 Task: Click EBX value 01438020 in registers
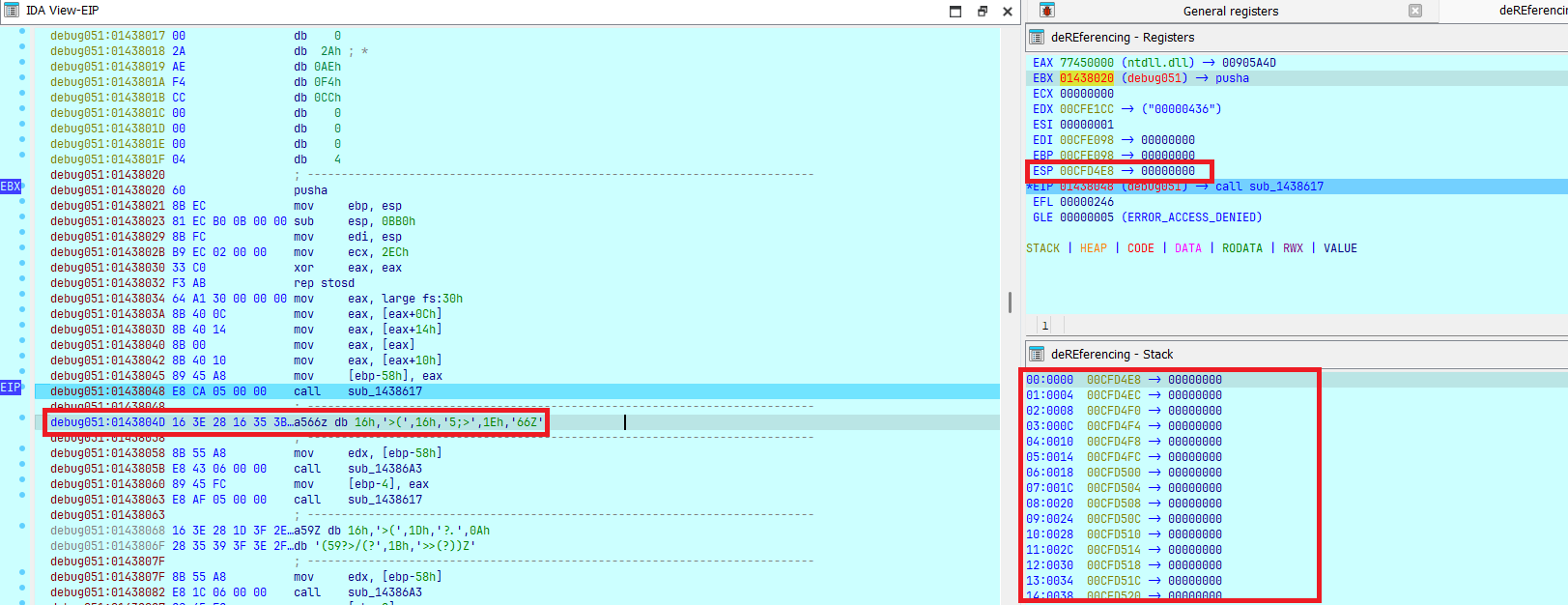click(1086, 78)
